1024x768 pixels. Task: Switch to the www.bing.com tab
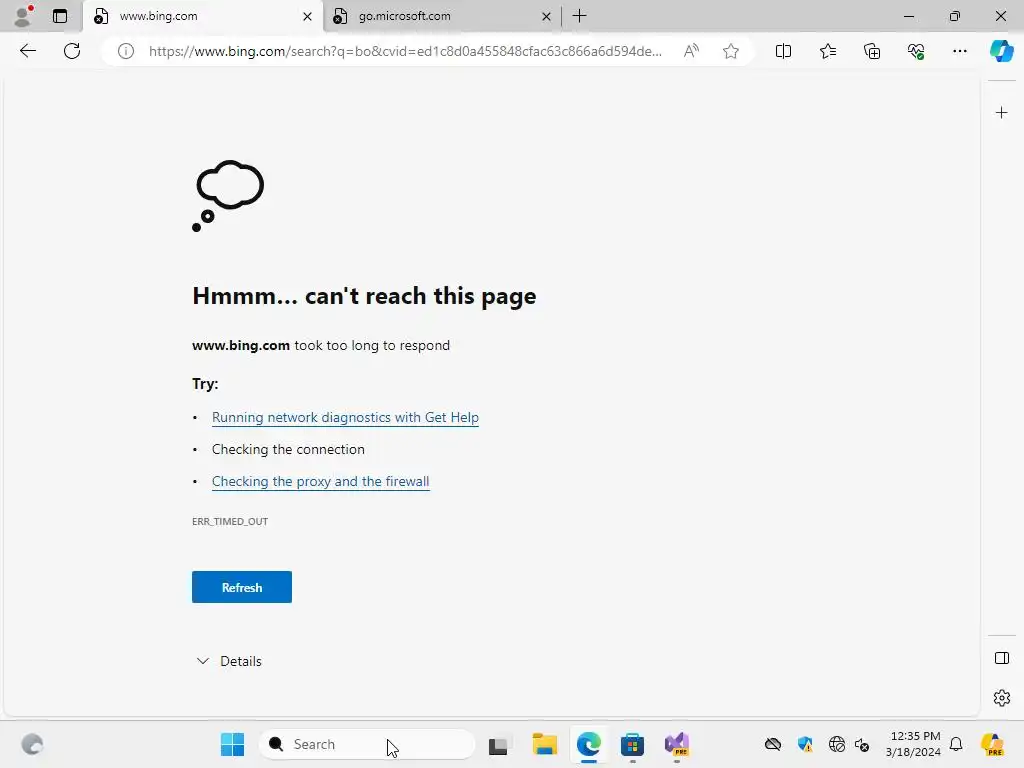coord(202,16)
